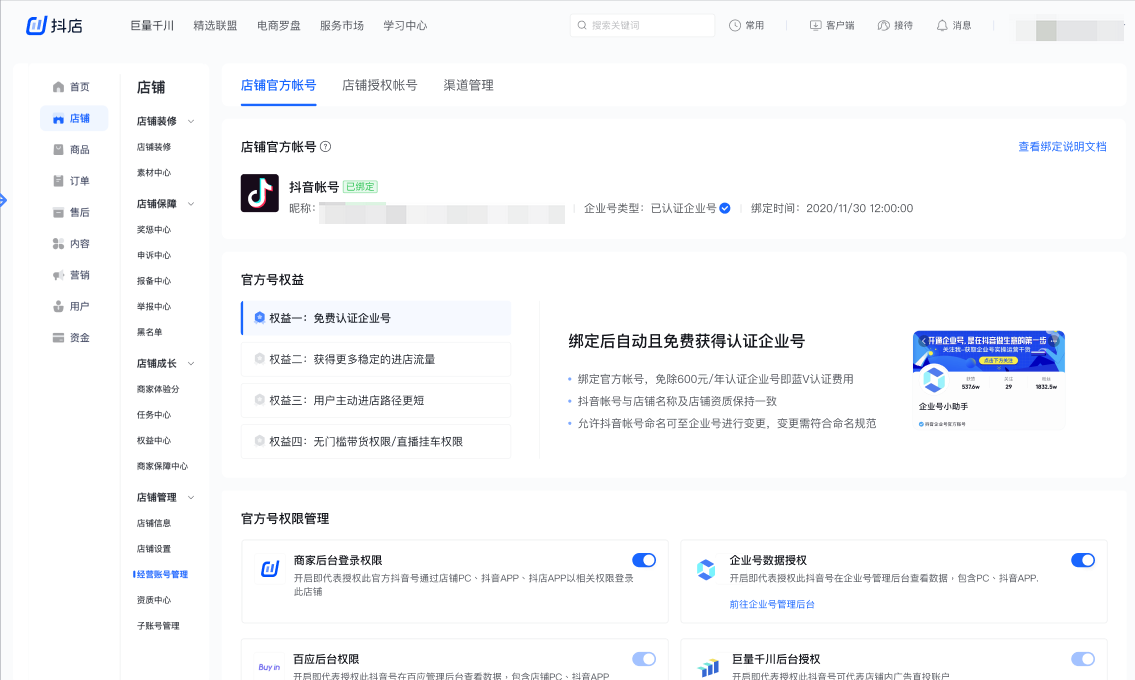Image resolution: width=1135 pixels, height=680 pixels.
Task: Open 订单 orders icon in sidebar
Action: click(x=59, y=181)
